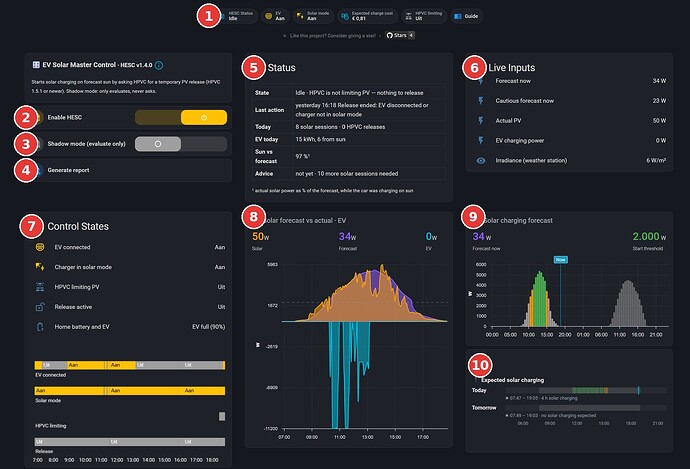Click the EV connected plug icon
Viewport: 690px width, 469px height.
point(40,247)
